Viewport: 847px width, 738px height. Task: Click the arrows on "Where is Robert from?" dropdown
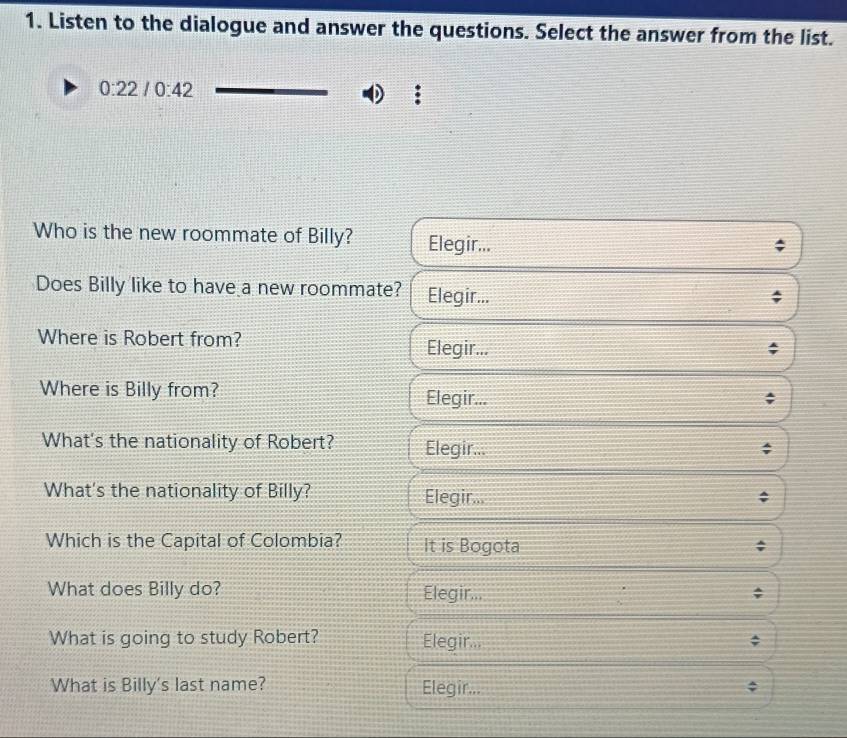click(771, 350)
